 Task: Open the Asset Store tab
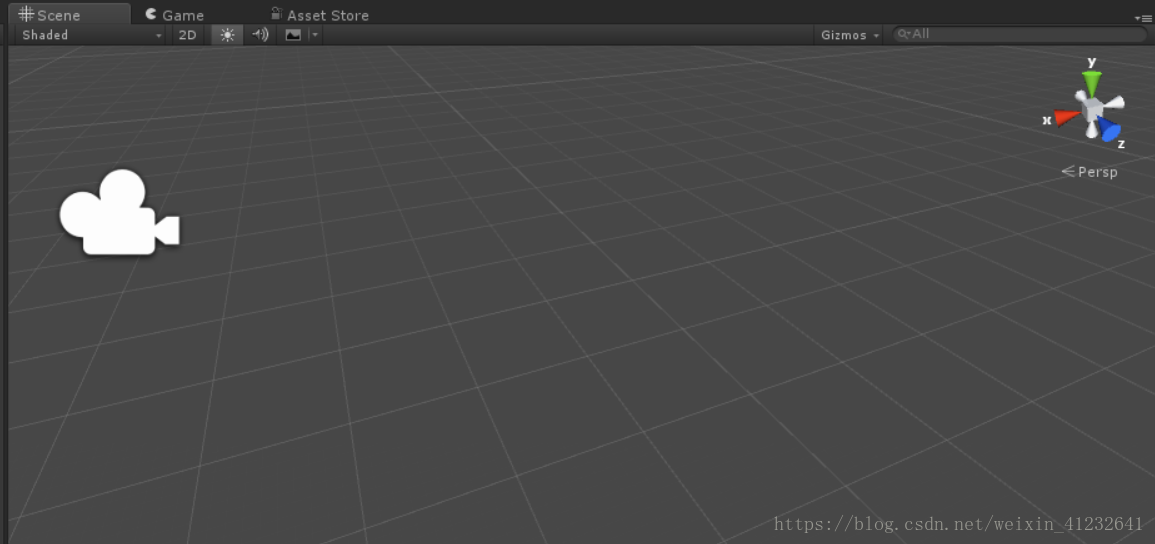320,15
